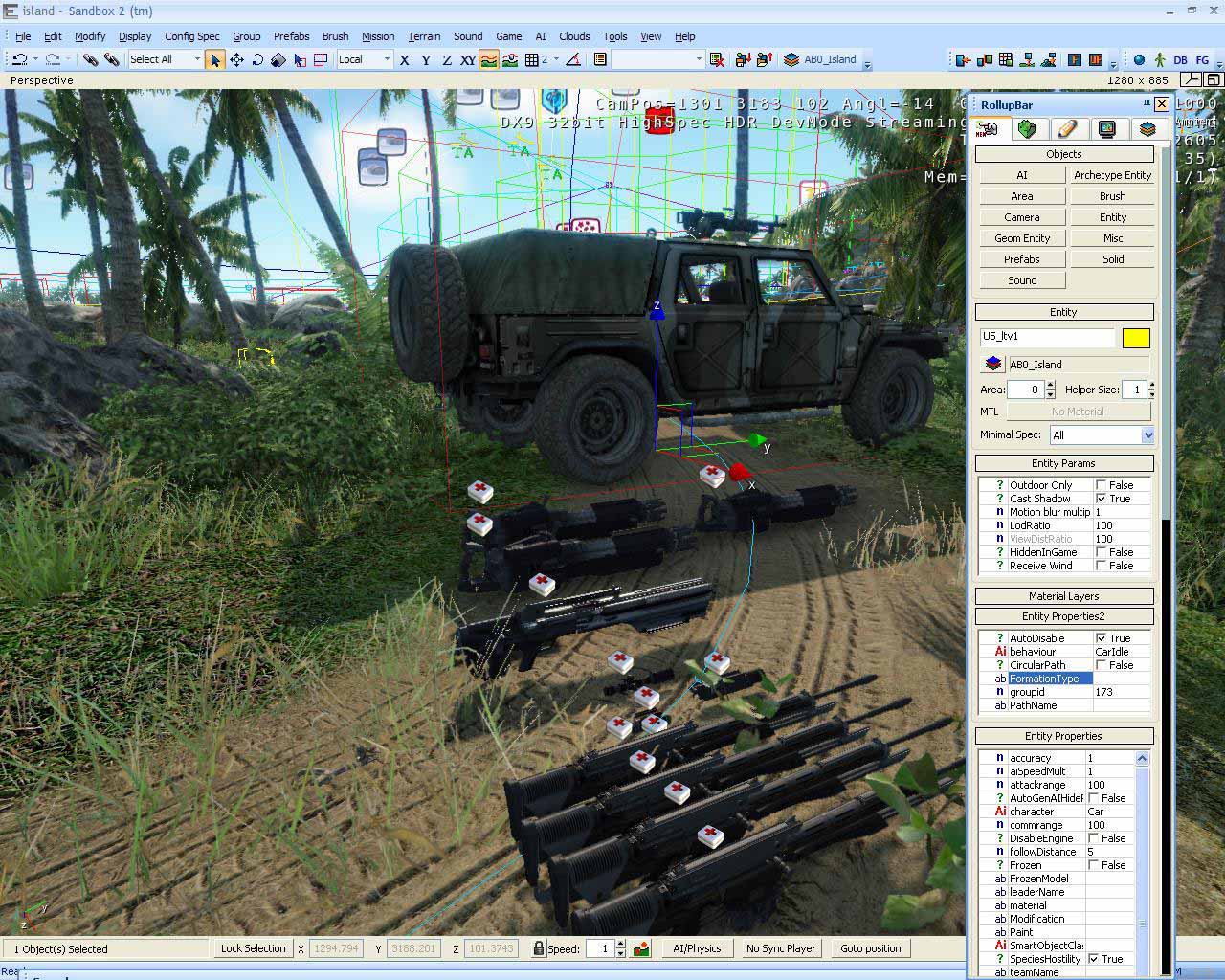Lock movement to the XY plane
Screen dimensions: 1225x980
pyautogui.click(x=467, y=59)
